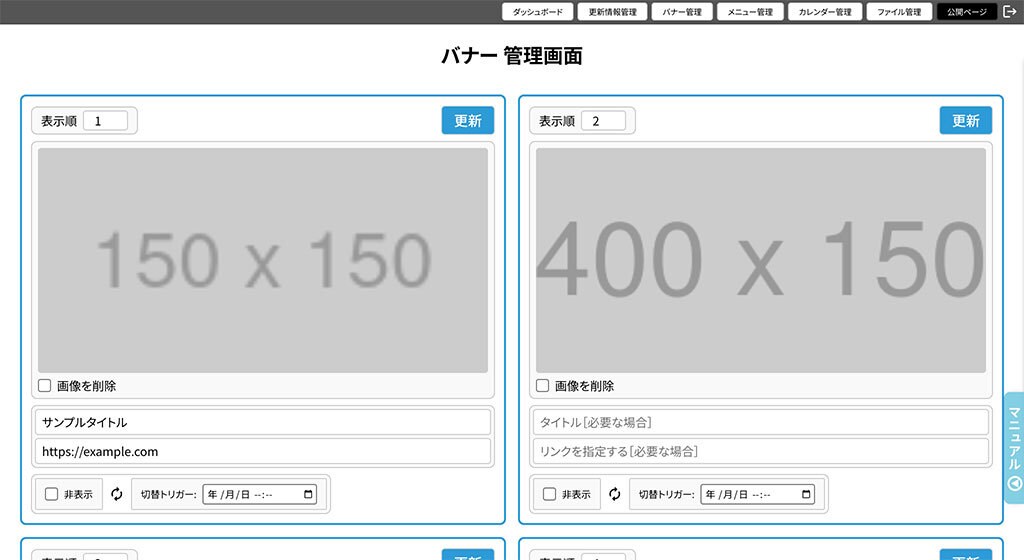The image size is (1024, 560).
Task: Click the バナー 管理画面 heading
Action: 512,56
